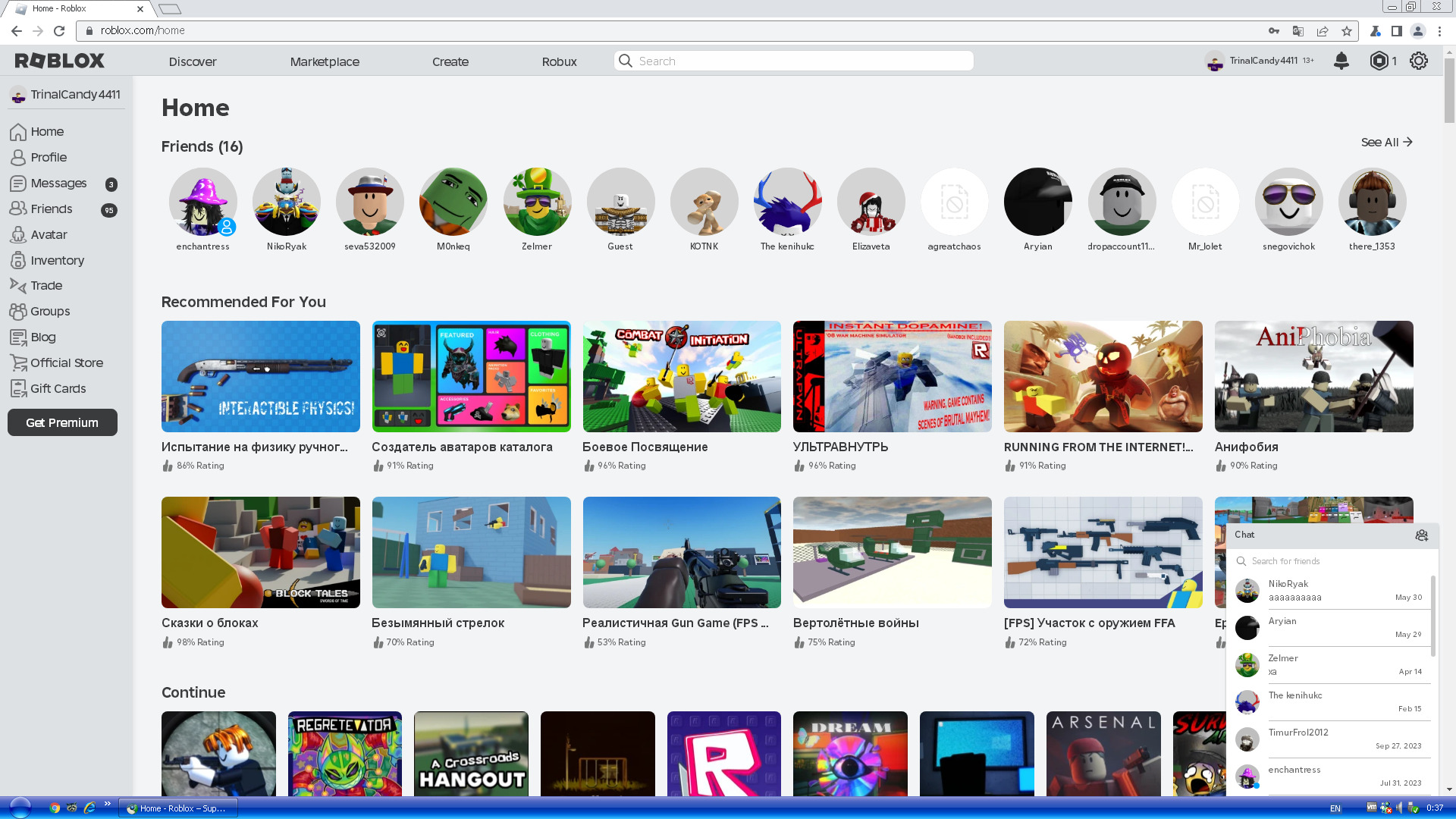Click the Get Premium button
1456x819 pixels.
click(x=62, y=422)
